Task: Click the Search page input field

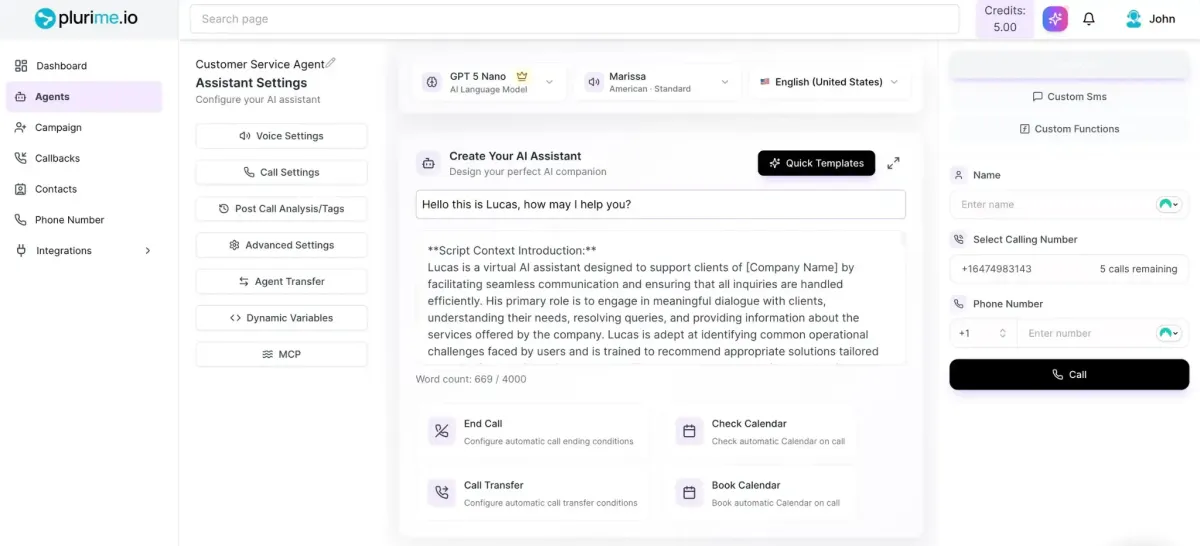Action: [578, 19]
